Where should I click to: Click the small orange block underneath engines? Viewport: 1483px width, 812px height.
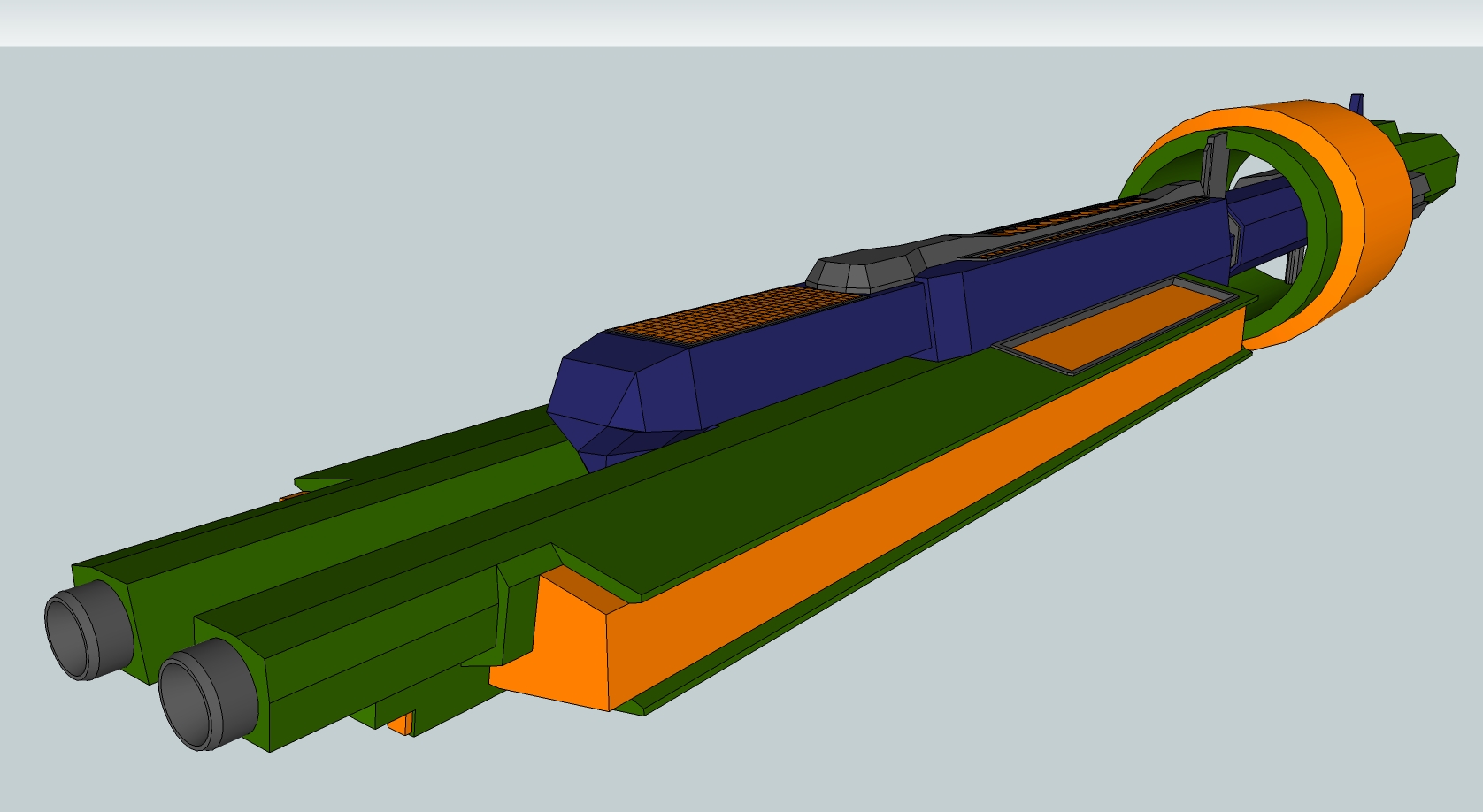coord(401,723)
